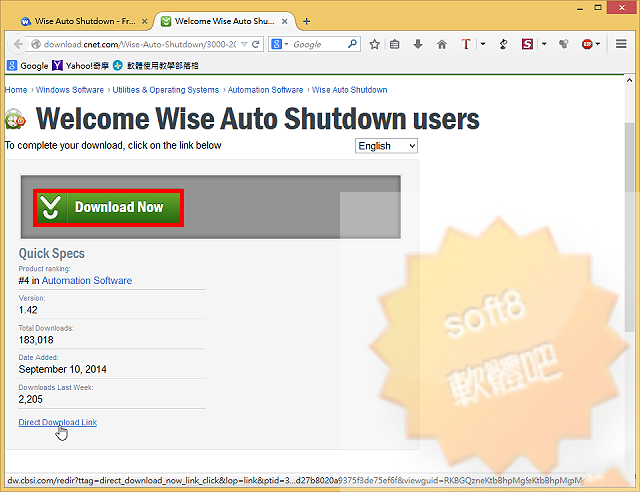Click the Direct Download Link
Screen dimensions: 640x492
(x=58, y=422)
